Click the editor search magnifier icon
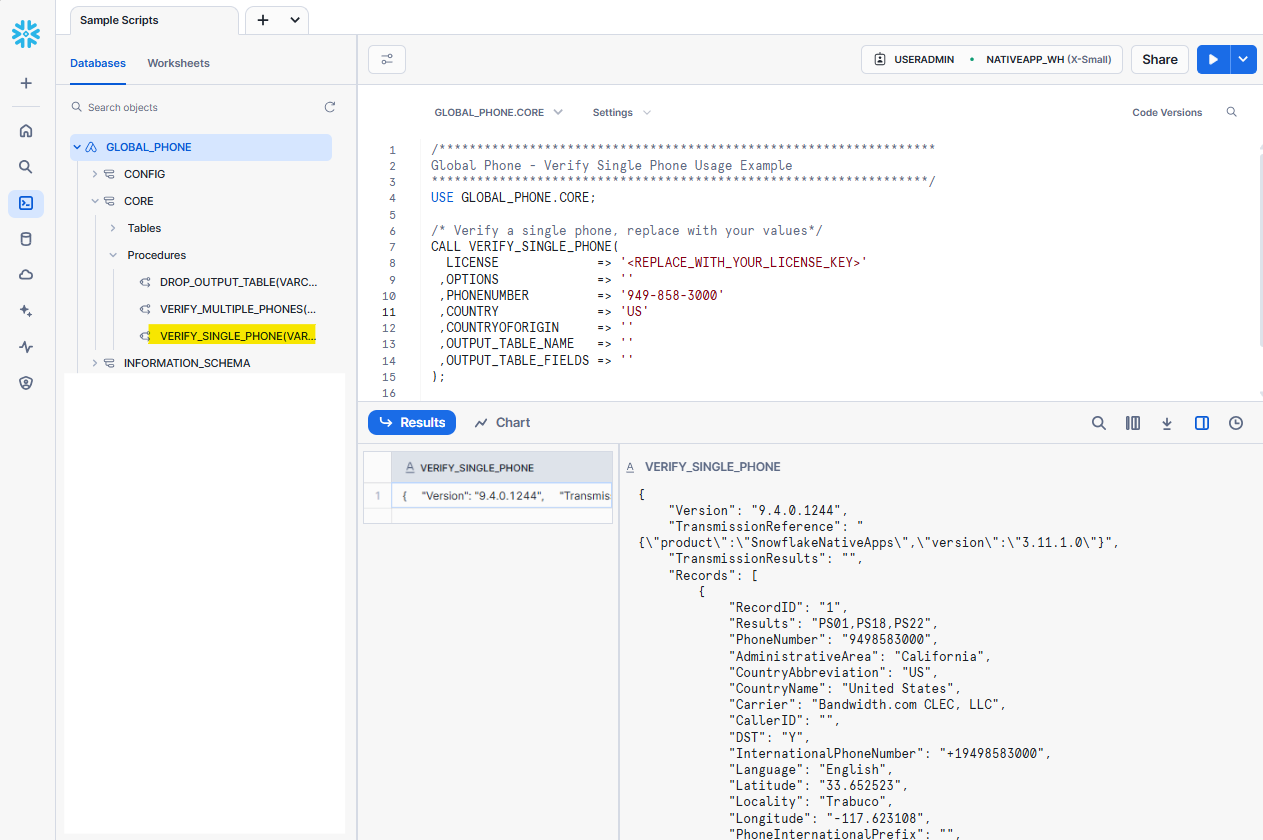The image size is (1263, 840). click(1232, 112)
